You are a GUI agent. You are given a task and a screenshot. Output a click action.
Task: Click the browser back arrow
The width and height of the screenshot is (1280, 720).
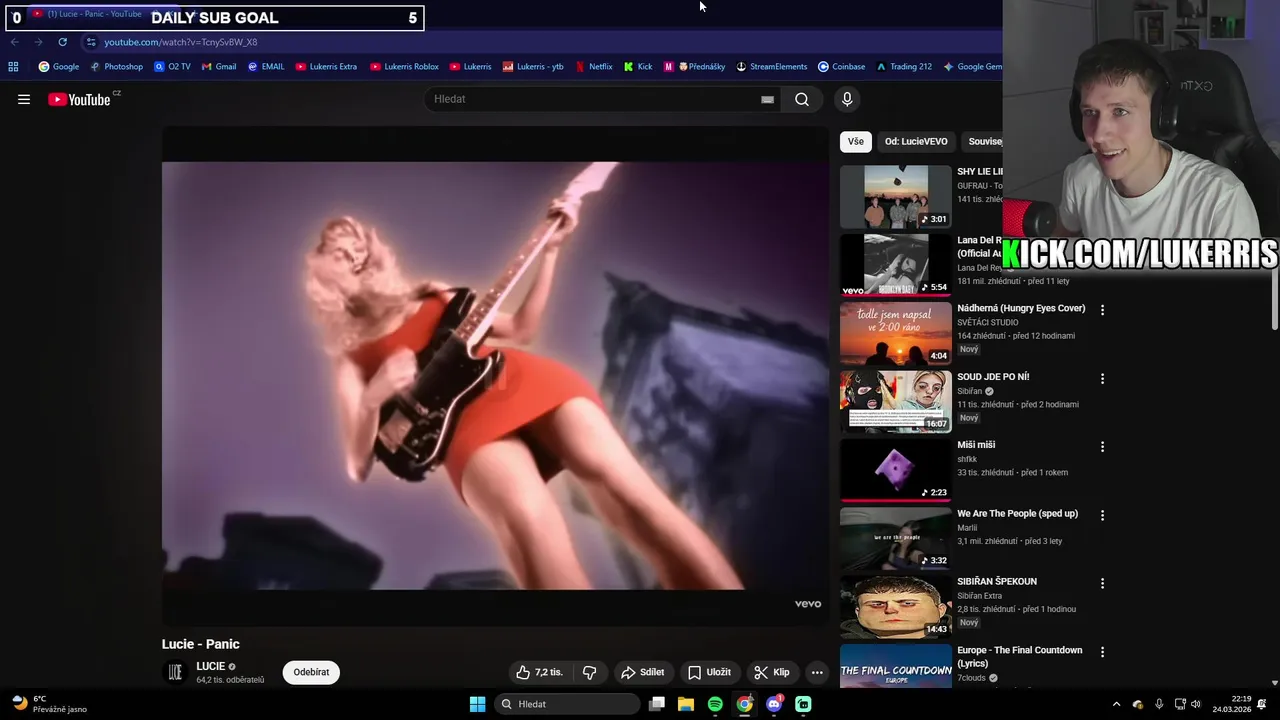click(14, 42)
